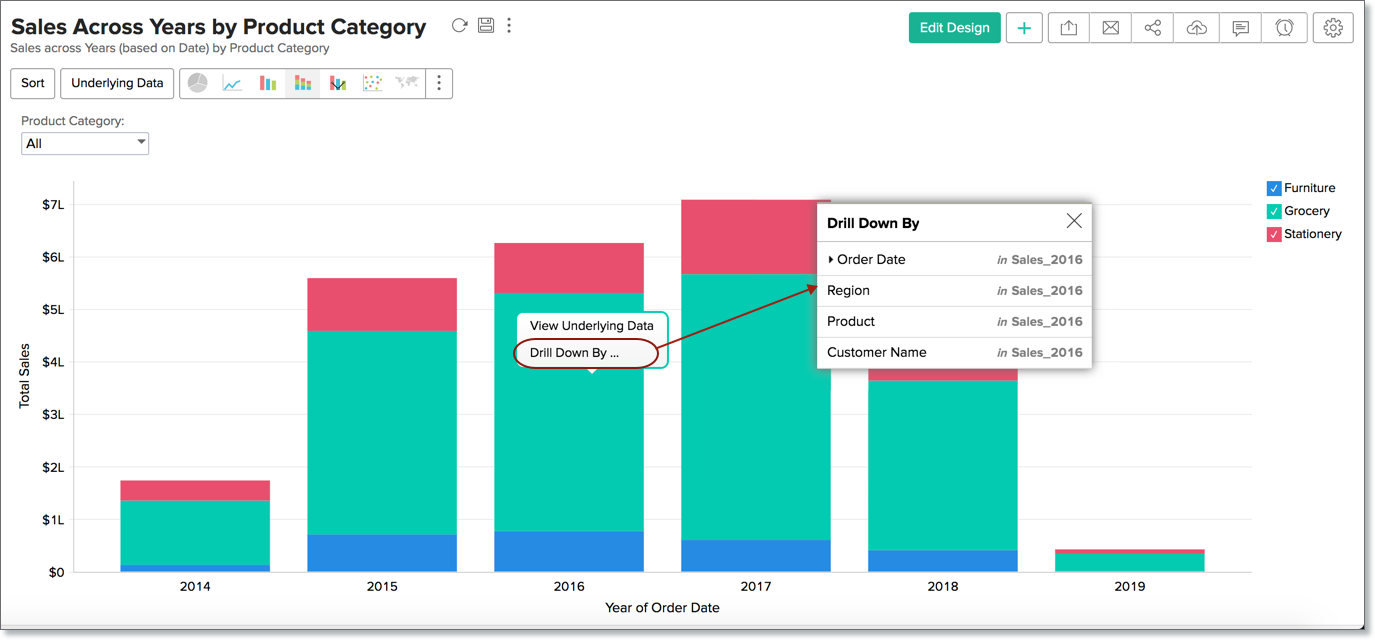Email this report
The width and height of the screenshot is (1375, 640).
1111,27
